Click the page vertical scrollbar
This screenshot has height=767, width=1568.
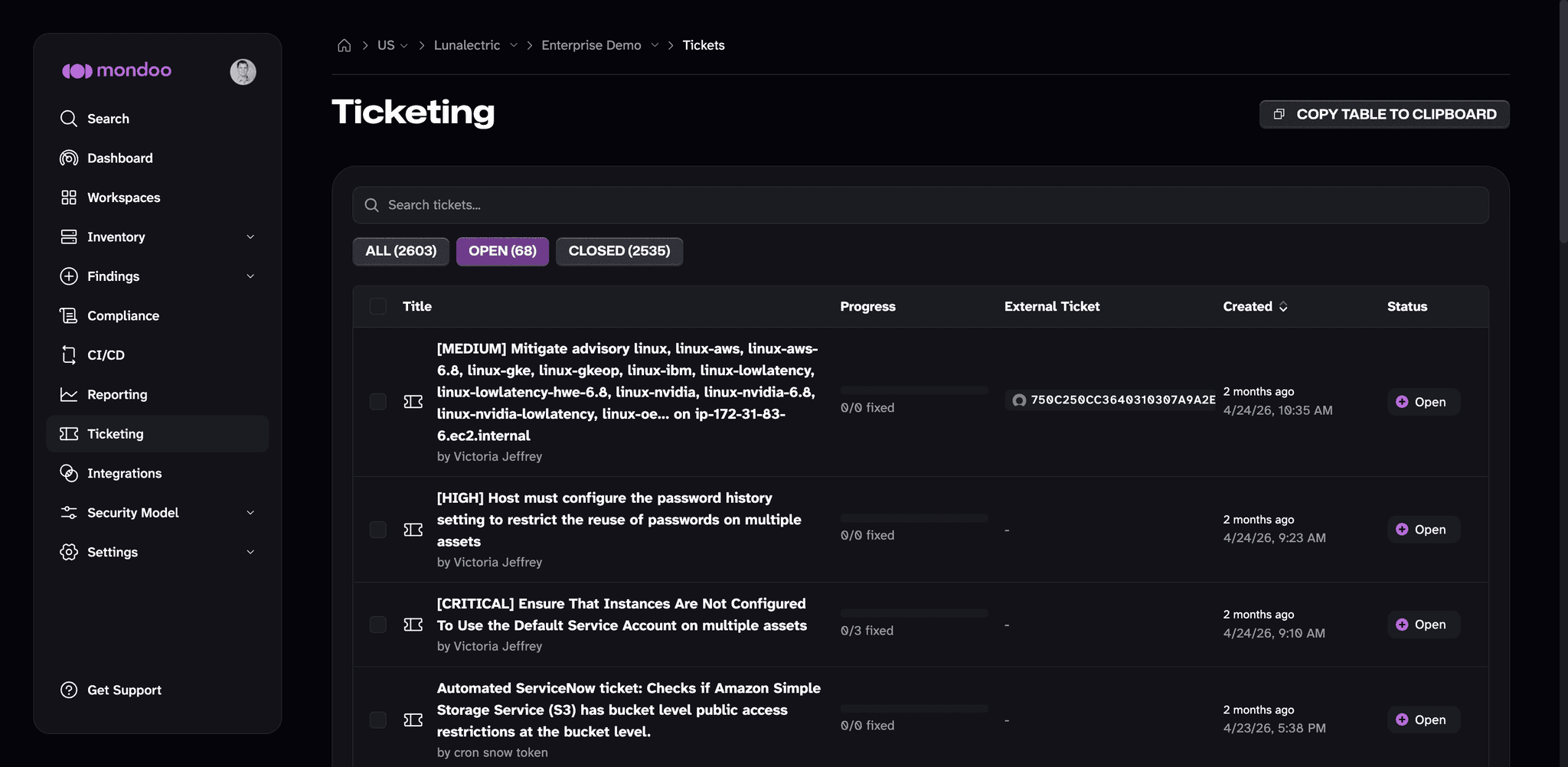click(1563, 122)
